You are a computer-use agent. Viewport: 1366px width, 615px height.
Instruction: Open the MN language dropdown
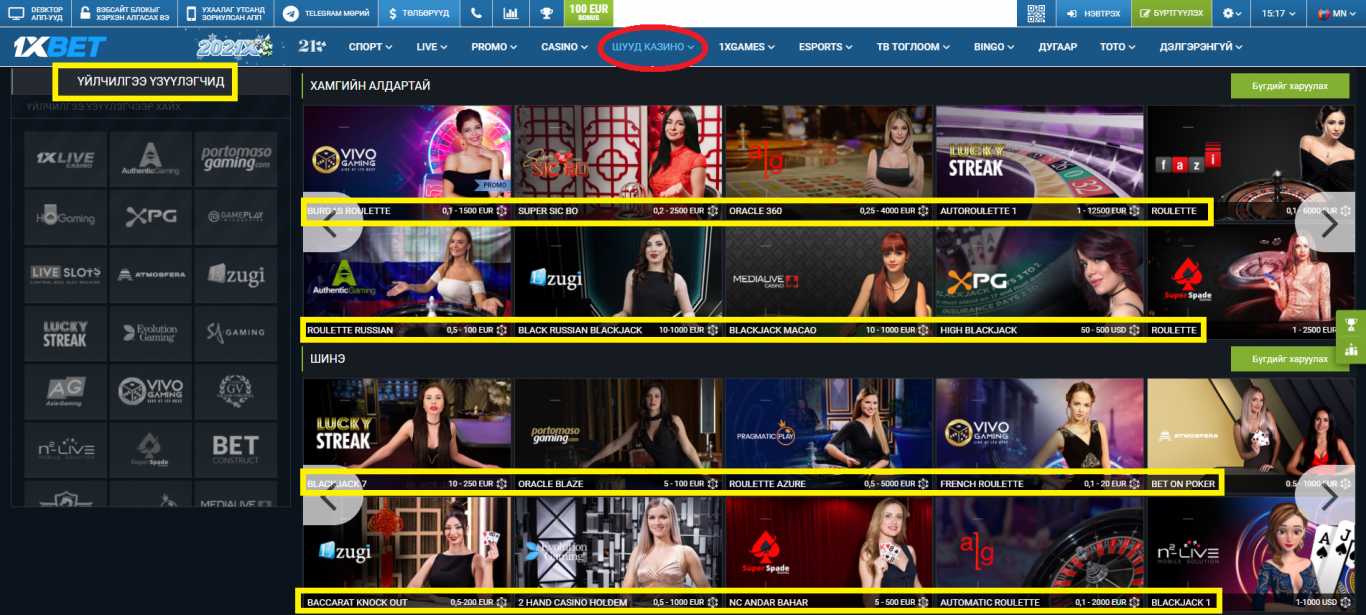click(x=1337, y=14)
